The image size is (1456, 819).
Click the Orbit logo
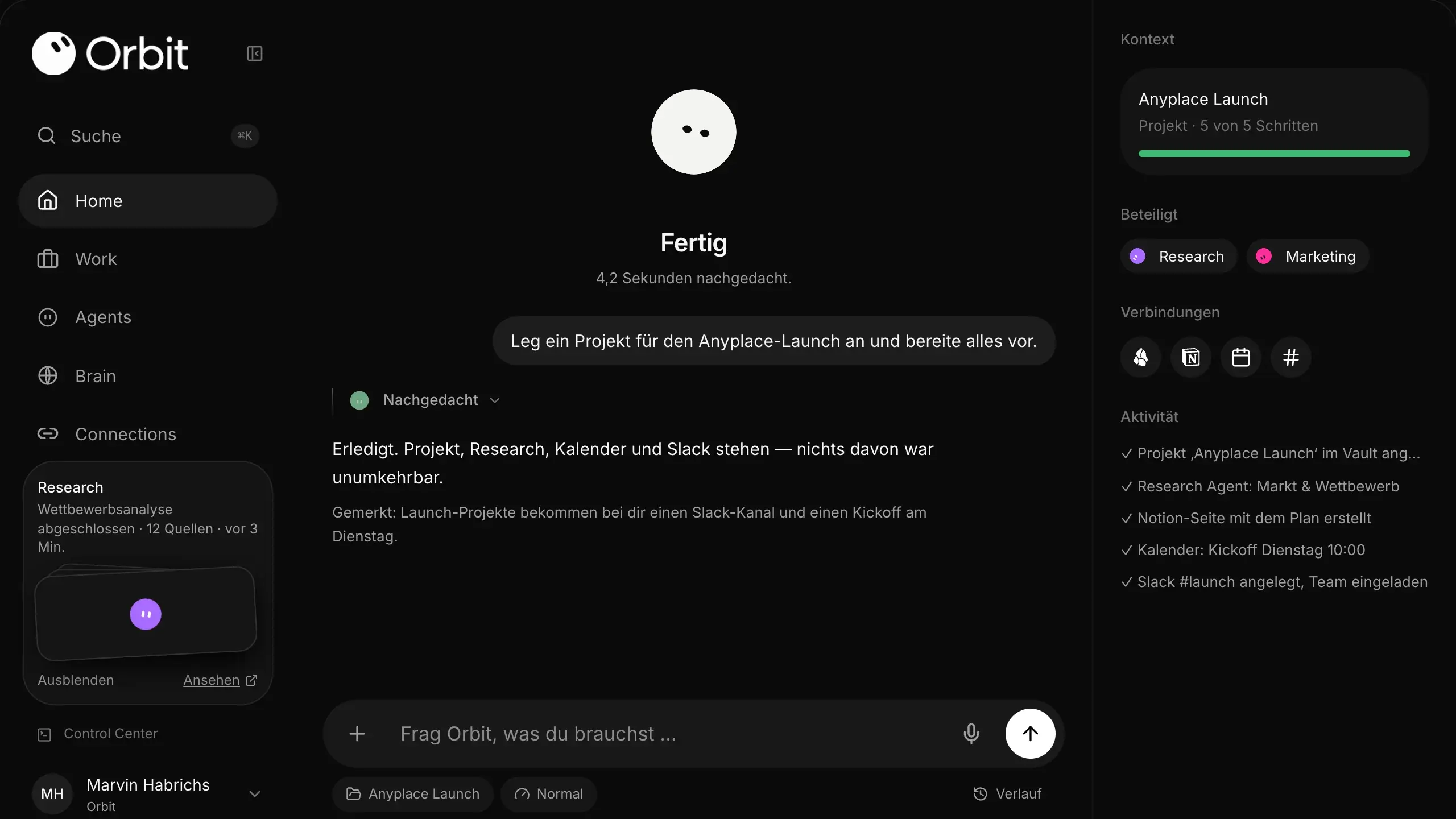pos(110,53)
